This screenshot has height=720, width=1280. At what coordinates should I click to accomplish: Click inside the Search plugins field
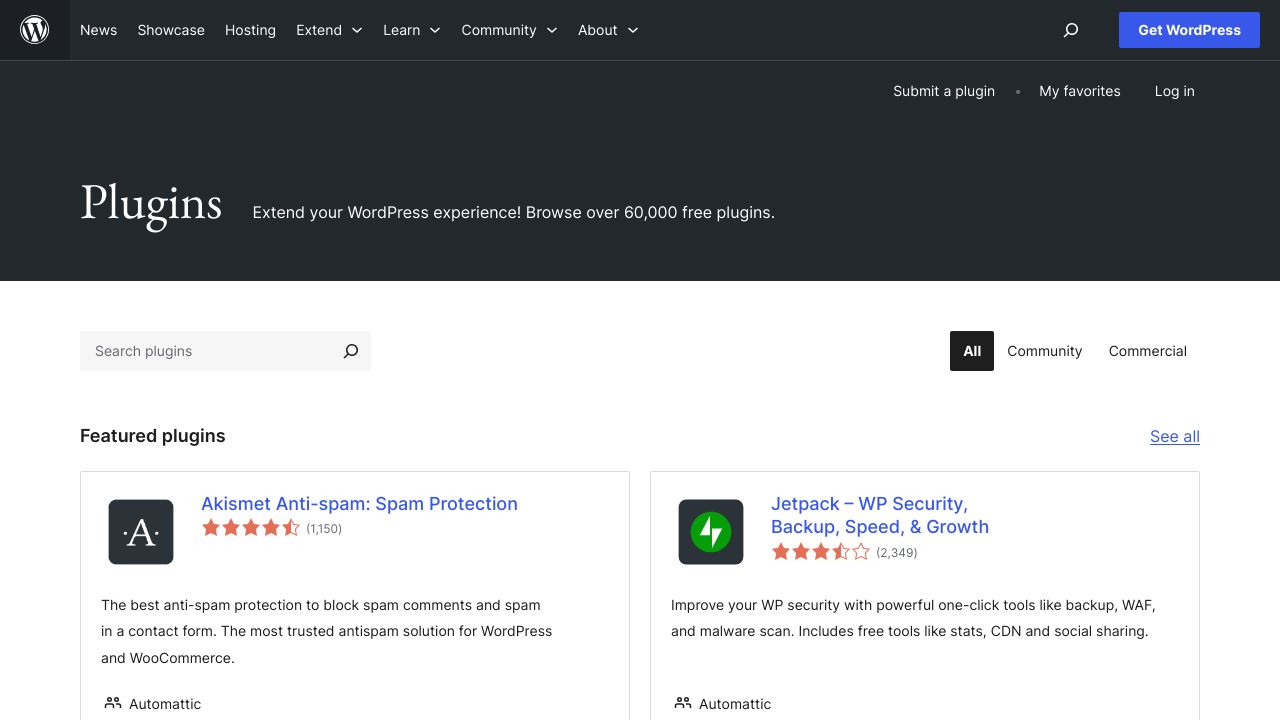click(200, 351)
